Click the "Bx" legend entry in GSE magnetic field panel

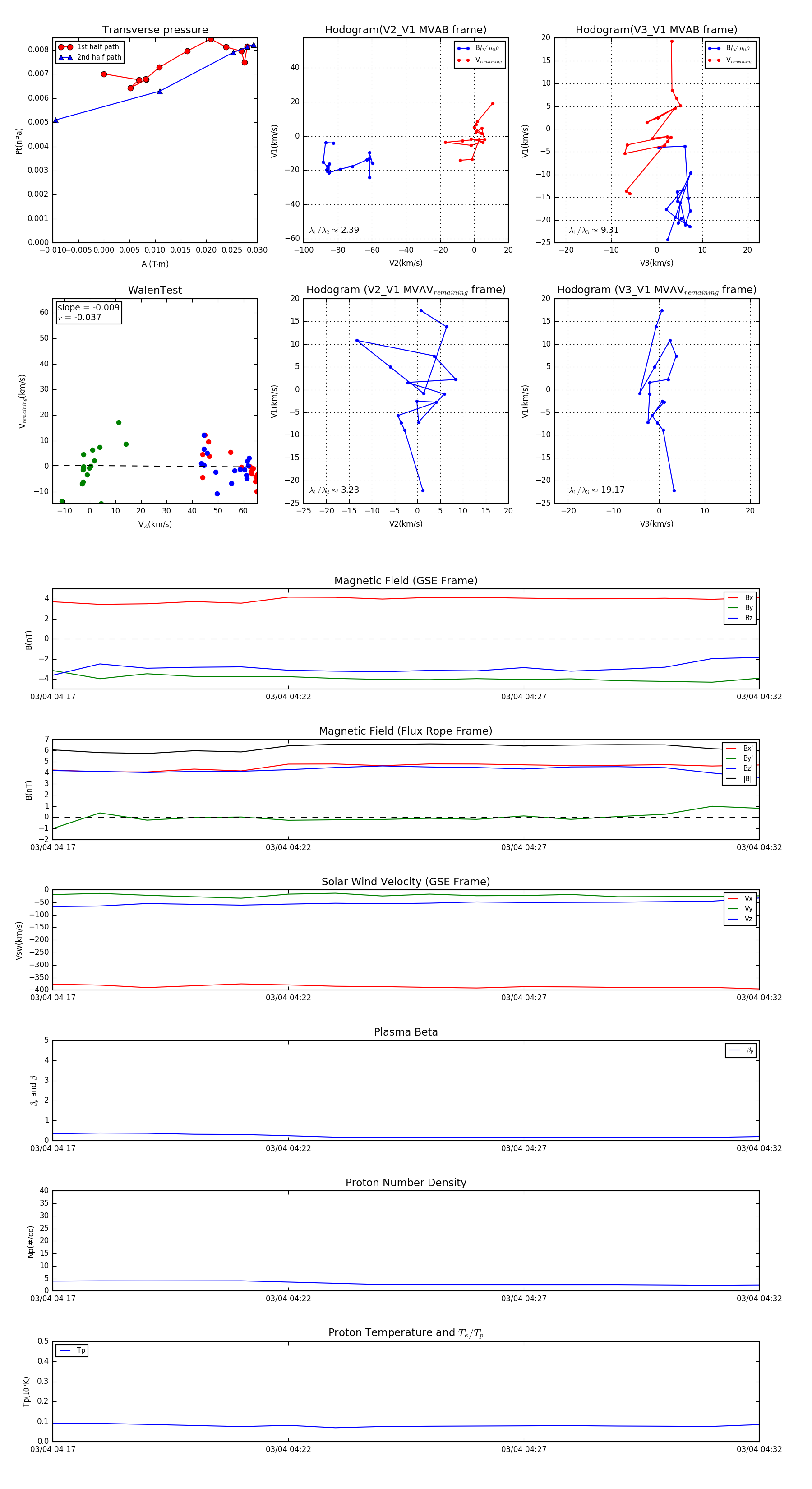(x=740, y=598)
